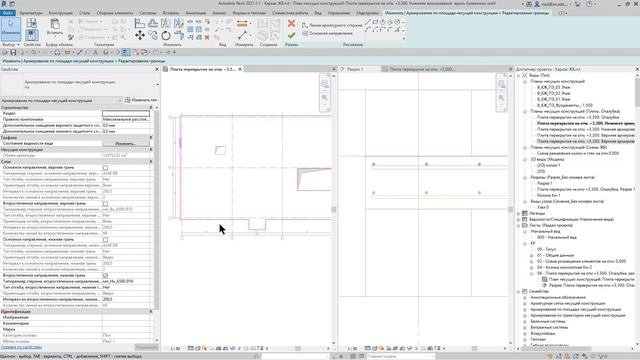The height and width of the screenshot is (360, 640).
Task: Open 'Разрез 1' in the project browser
Action: tap(544, 184)
